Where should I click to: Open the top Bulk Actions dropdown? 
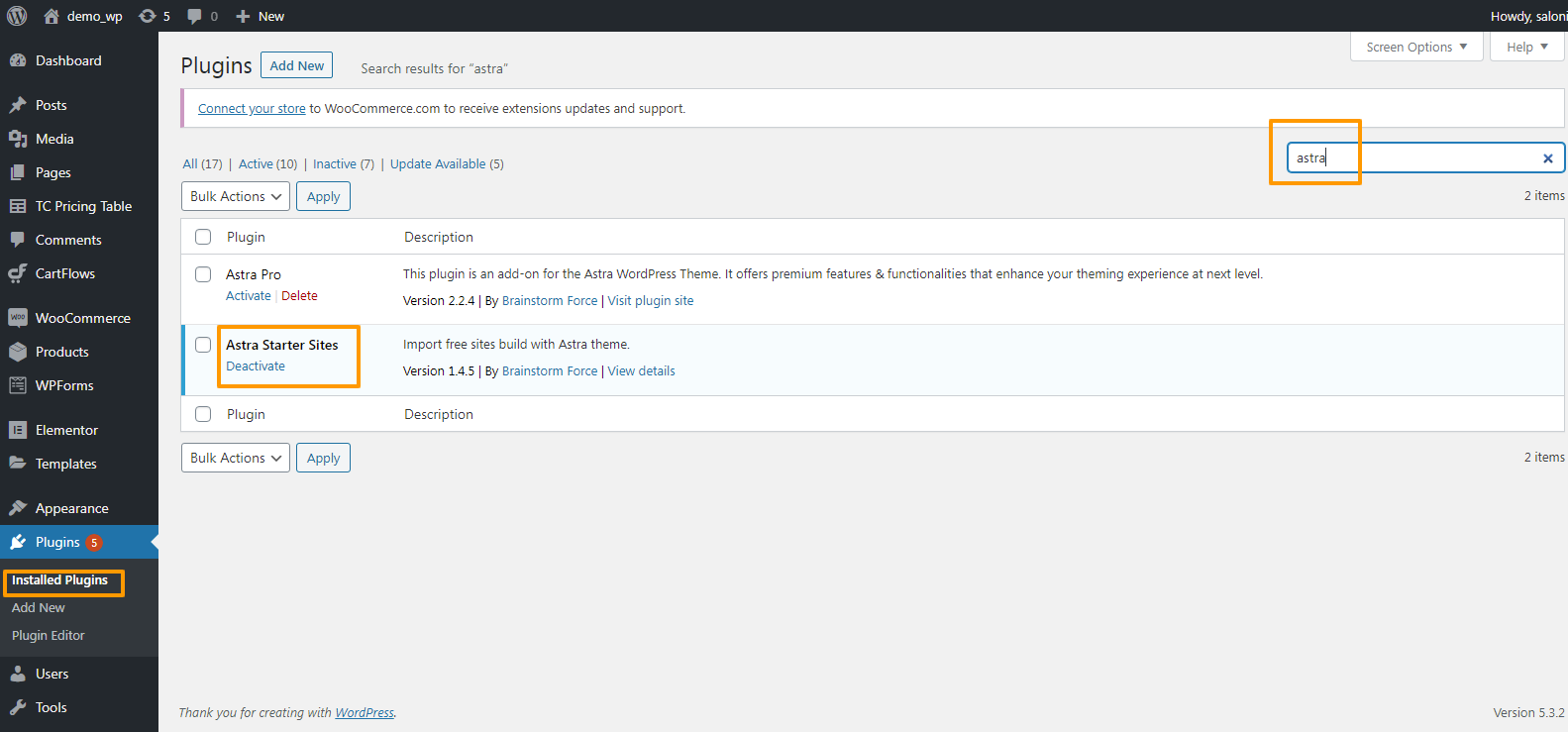click(x=236, y=196)
